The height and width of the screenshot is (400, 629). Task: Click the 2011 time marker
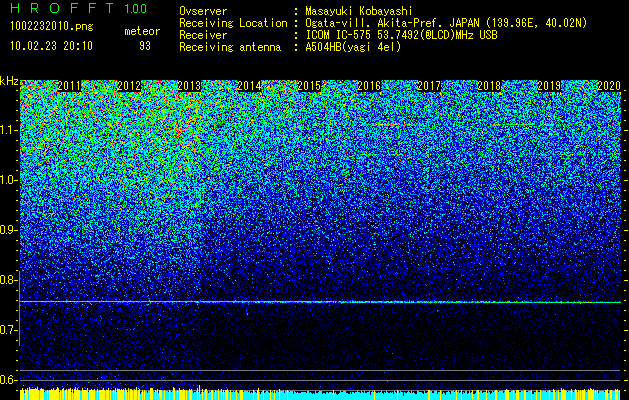pos(69,86)
